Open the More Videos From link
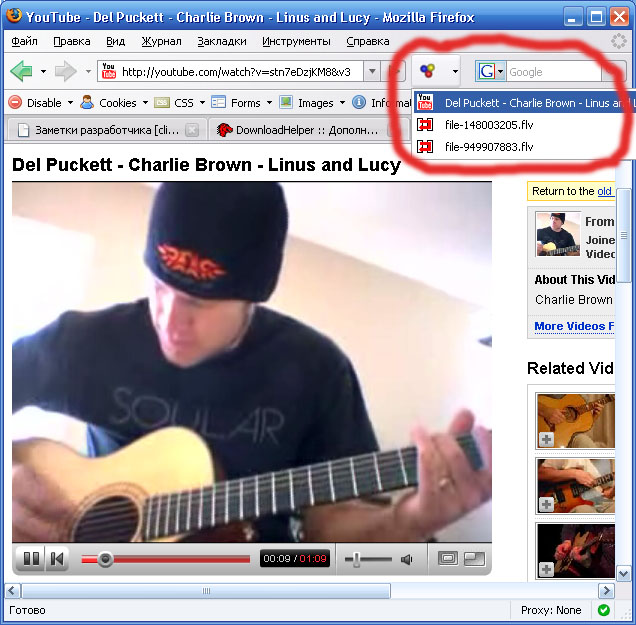The image size is (636, 625). tap(573, 326)
